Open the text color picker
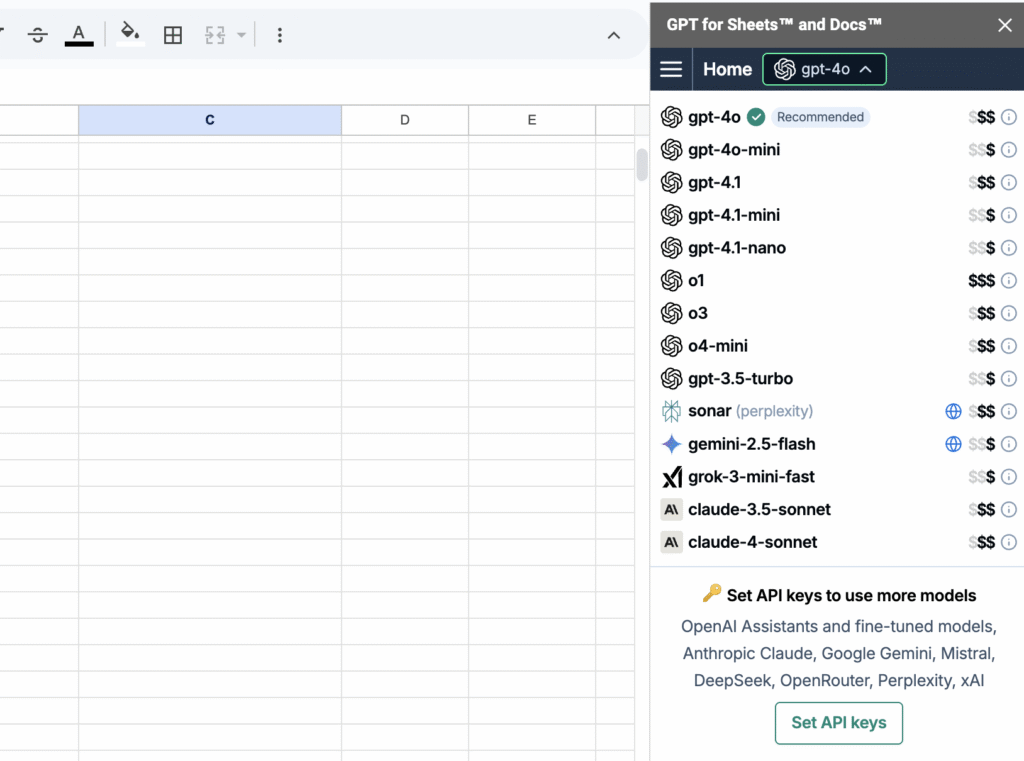 79,35
